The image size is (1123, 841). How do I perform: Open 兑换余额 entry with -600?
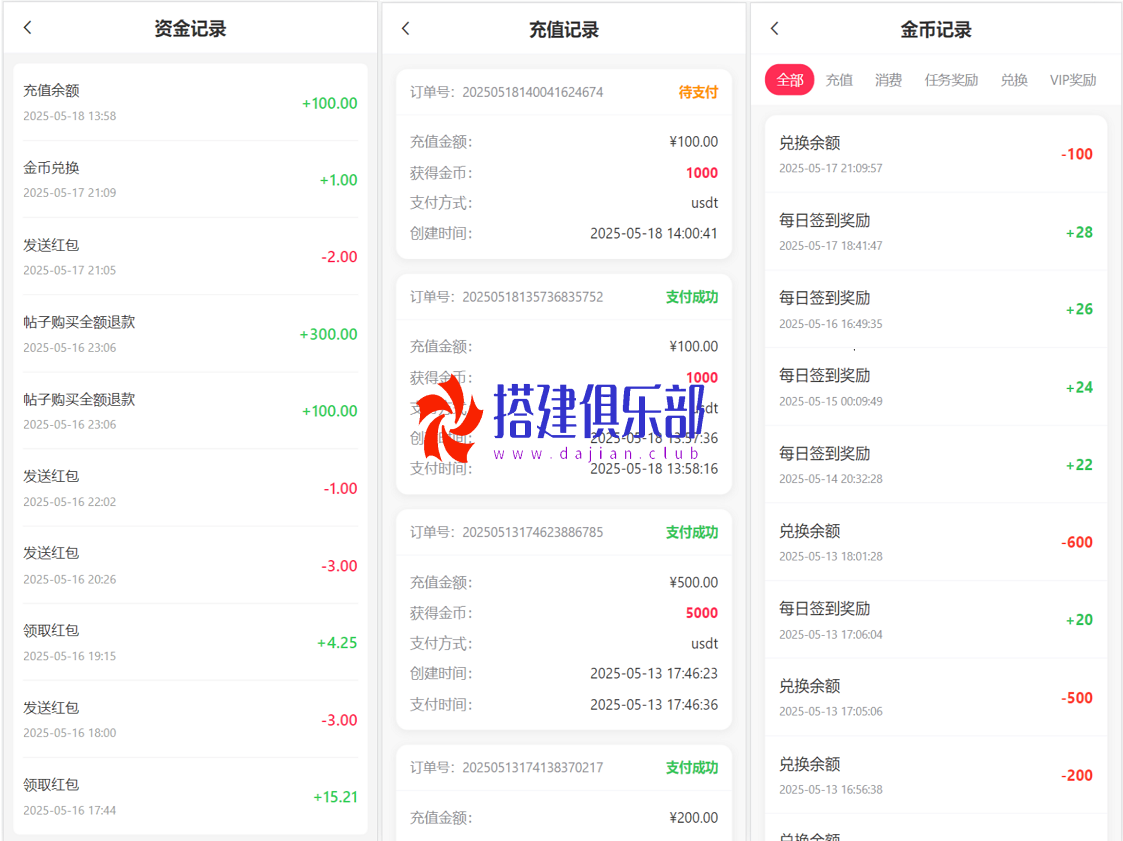pos(935,542)
